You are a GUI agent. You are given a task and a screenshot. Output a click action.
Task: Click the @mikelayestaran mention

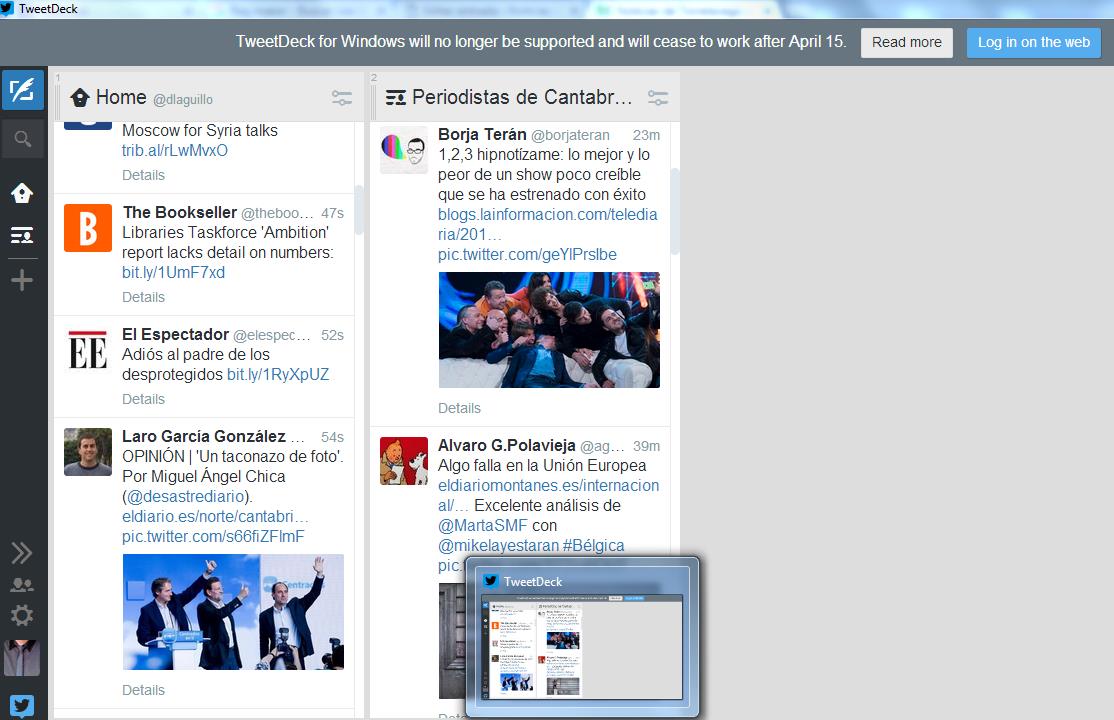point(499,546)
